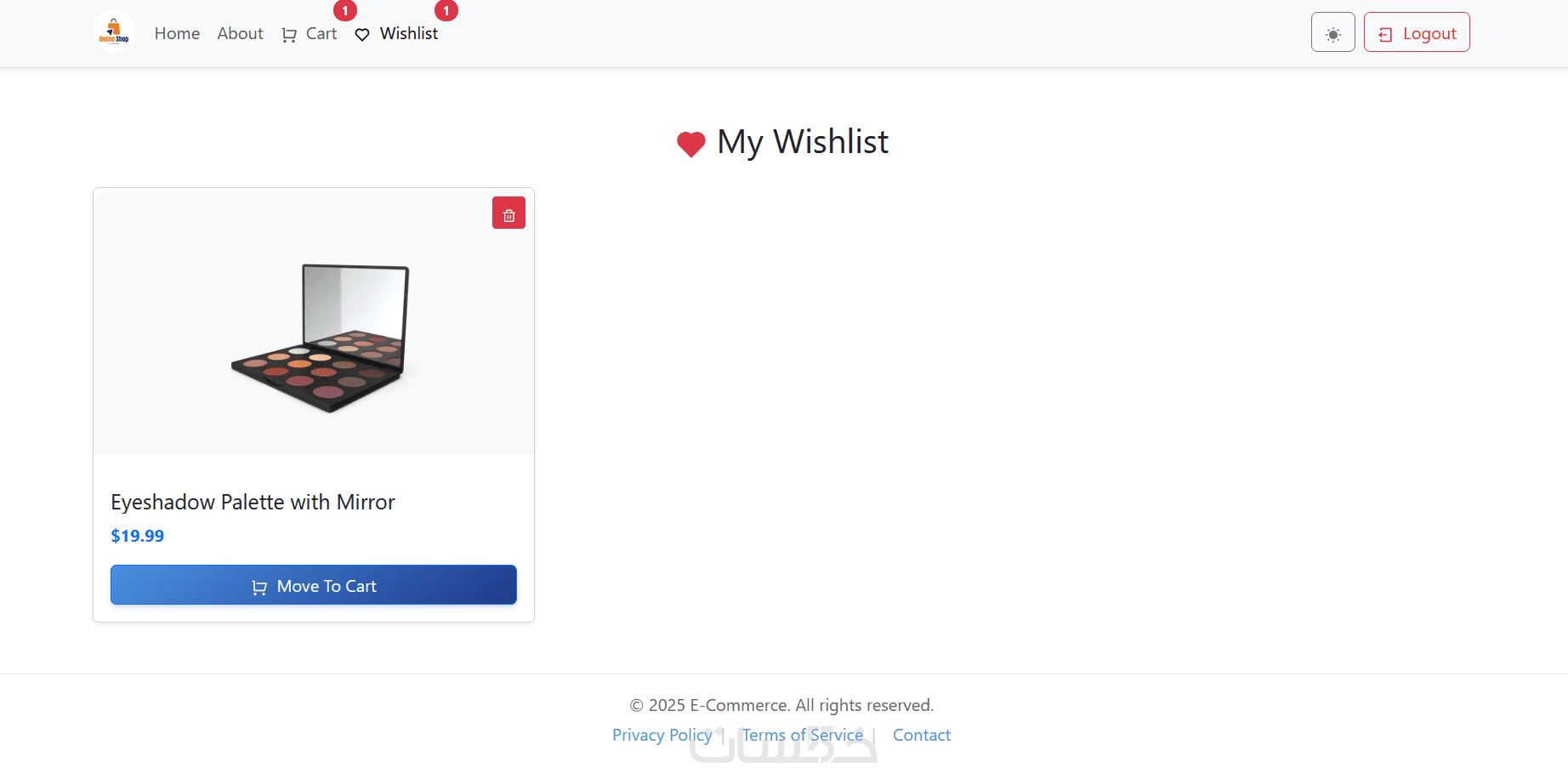Click the Wishlist count badge

(446, 11)
